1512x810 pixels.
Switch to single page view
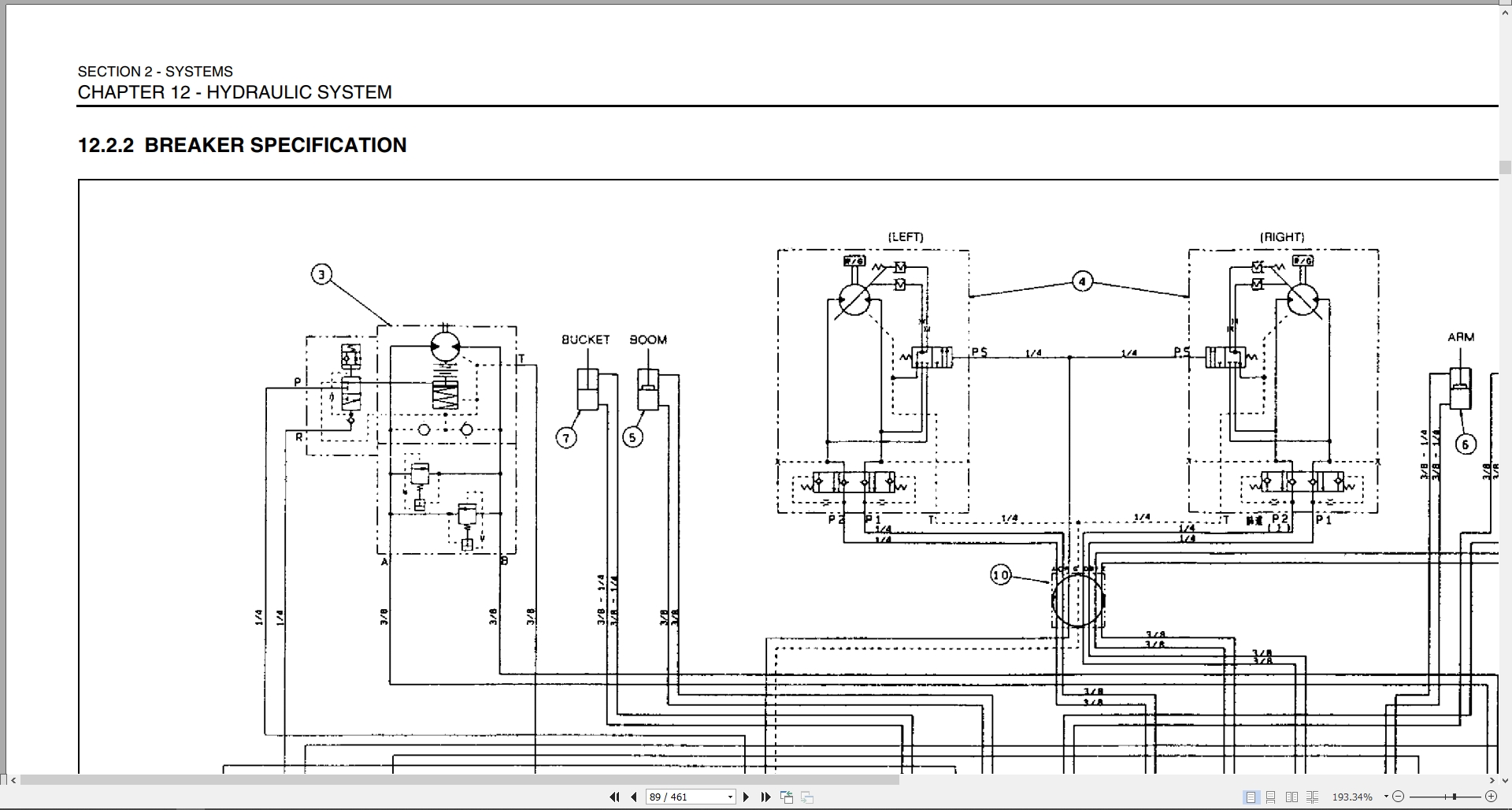pos(1251,797)
